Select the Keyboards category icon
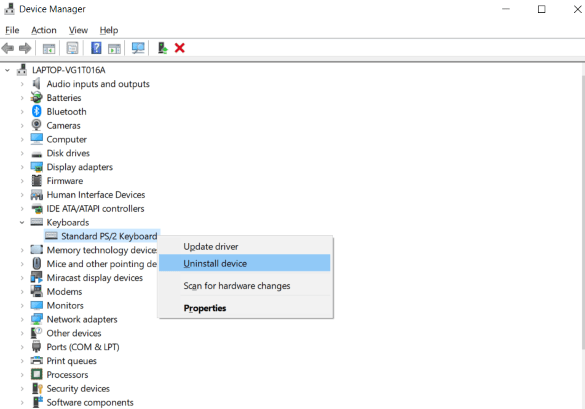 pos(37,222)
